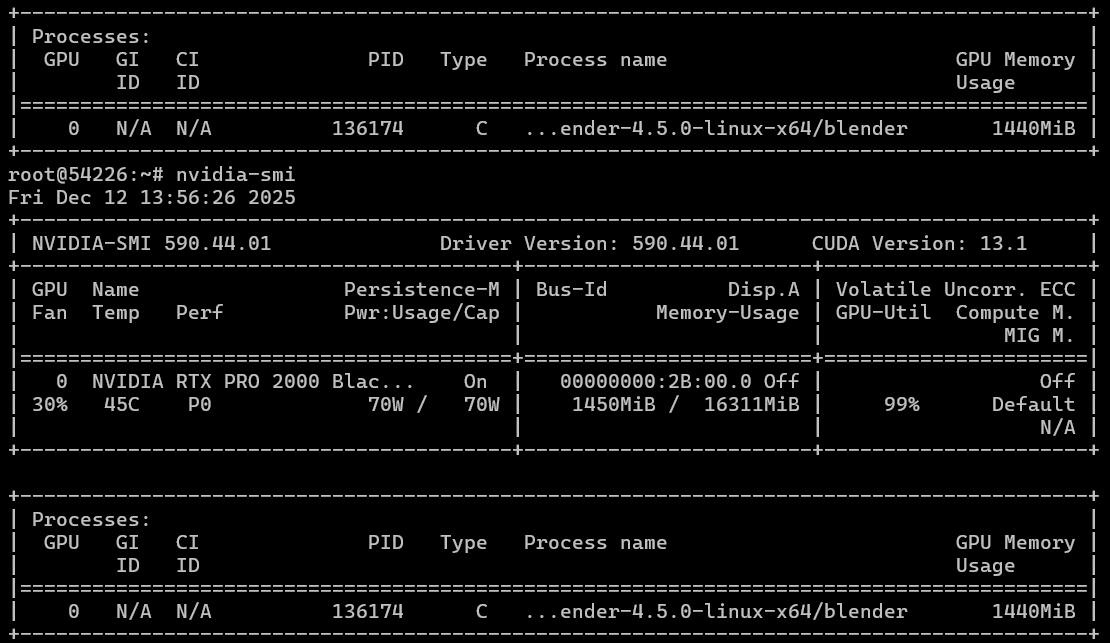Click the Volatile Uncorr. ECC header
This screenshot has width=1110, height=643.
click(x=955, y=290)
